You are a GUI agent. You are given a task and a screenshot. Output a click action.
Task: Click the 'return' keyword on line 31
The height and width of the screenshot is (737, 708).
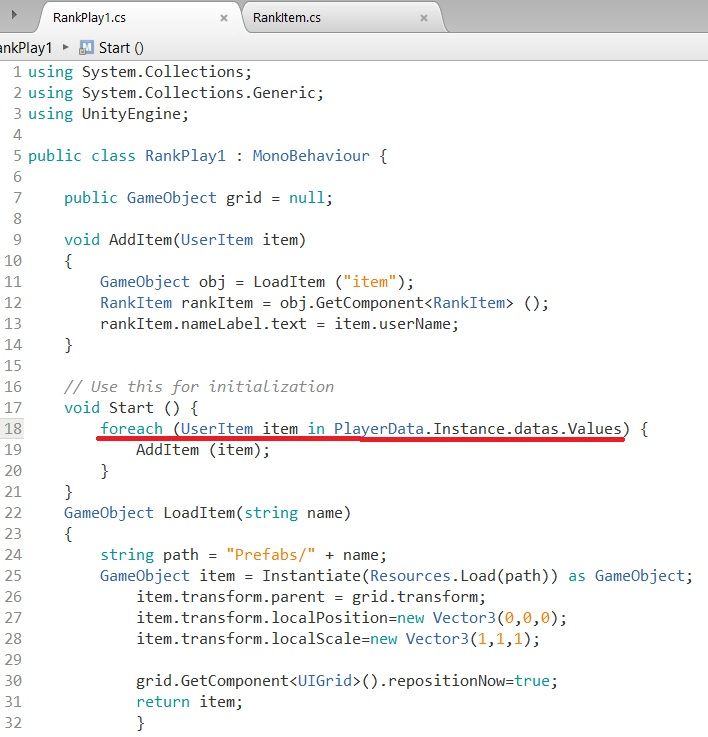point(163,702)
